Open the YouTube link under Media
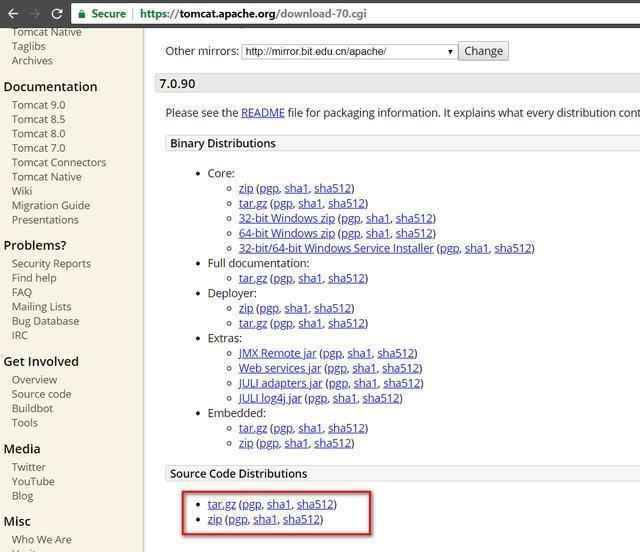Viewport: 640px width, 552px height. (33, 482)
